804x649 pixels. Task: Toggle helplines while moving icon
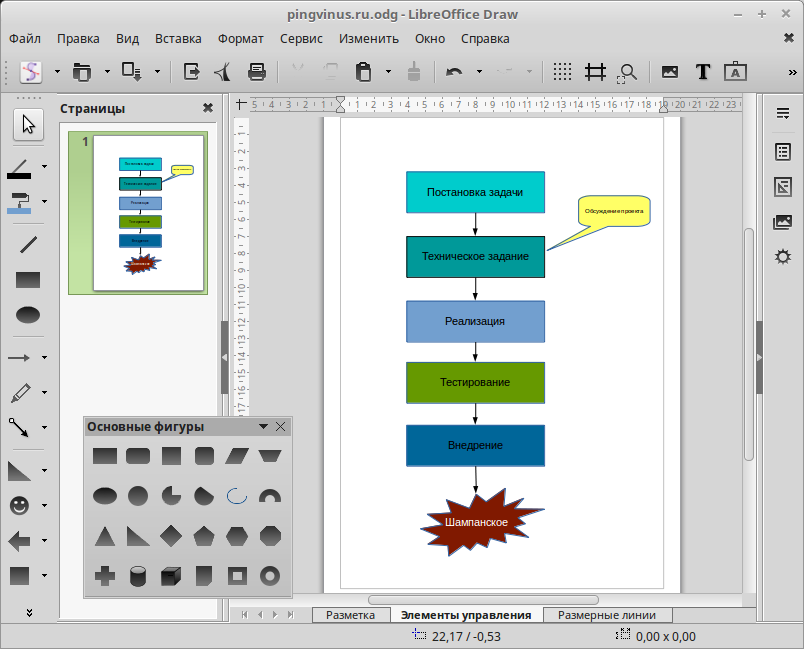pyautogui.click(x=596, y=71)
